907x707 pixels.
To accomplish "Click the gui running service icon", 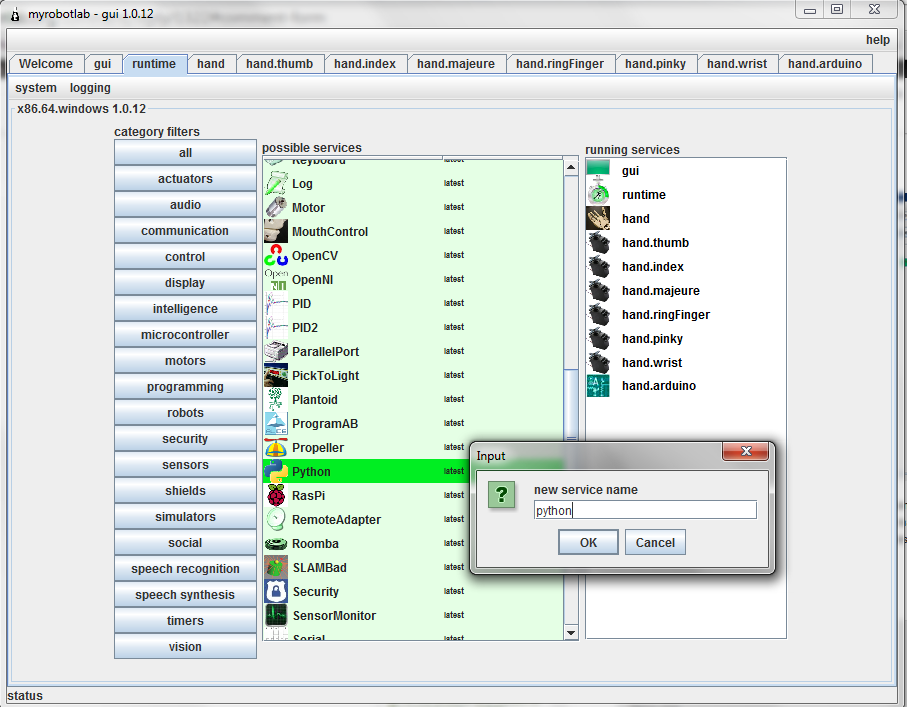I will point(598,168).
